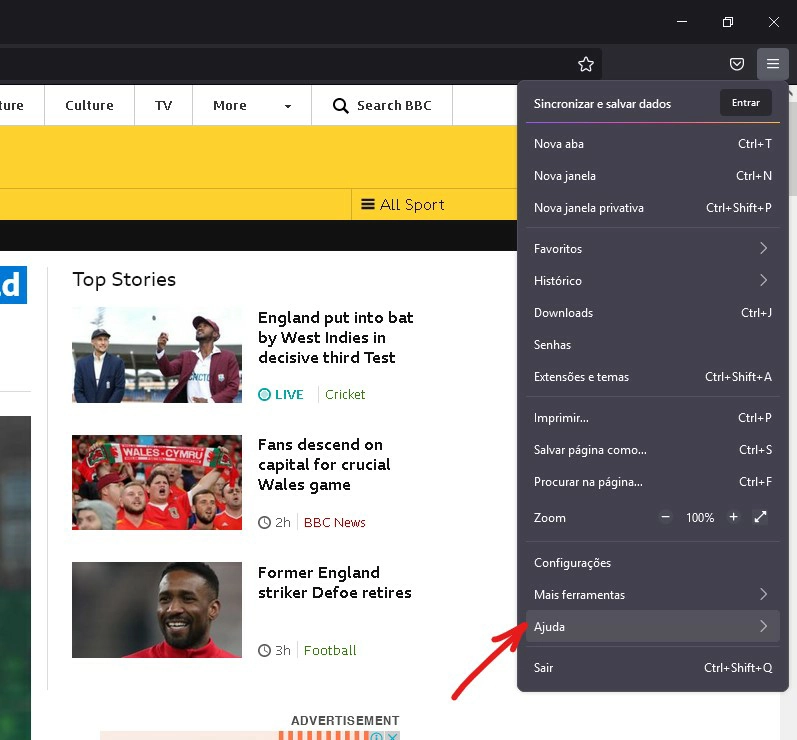Viewport: 797px width, 740px height.
Task: Open Configurações
Action: pos(653,563)
